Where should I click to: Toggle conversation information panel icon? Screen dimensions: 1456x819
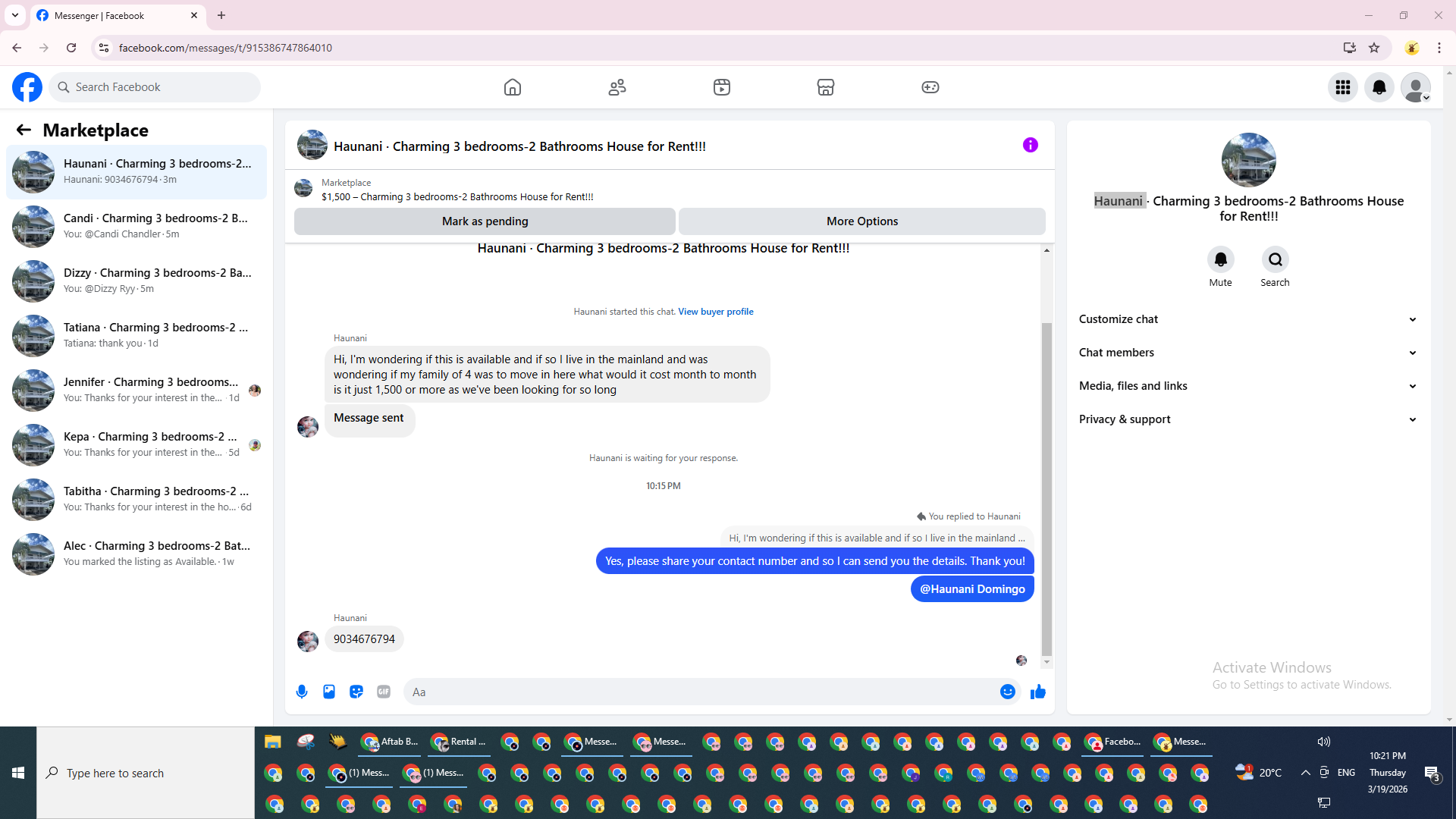[1030, 145]
